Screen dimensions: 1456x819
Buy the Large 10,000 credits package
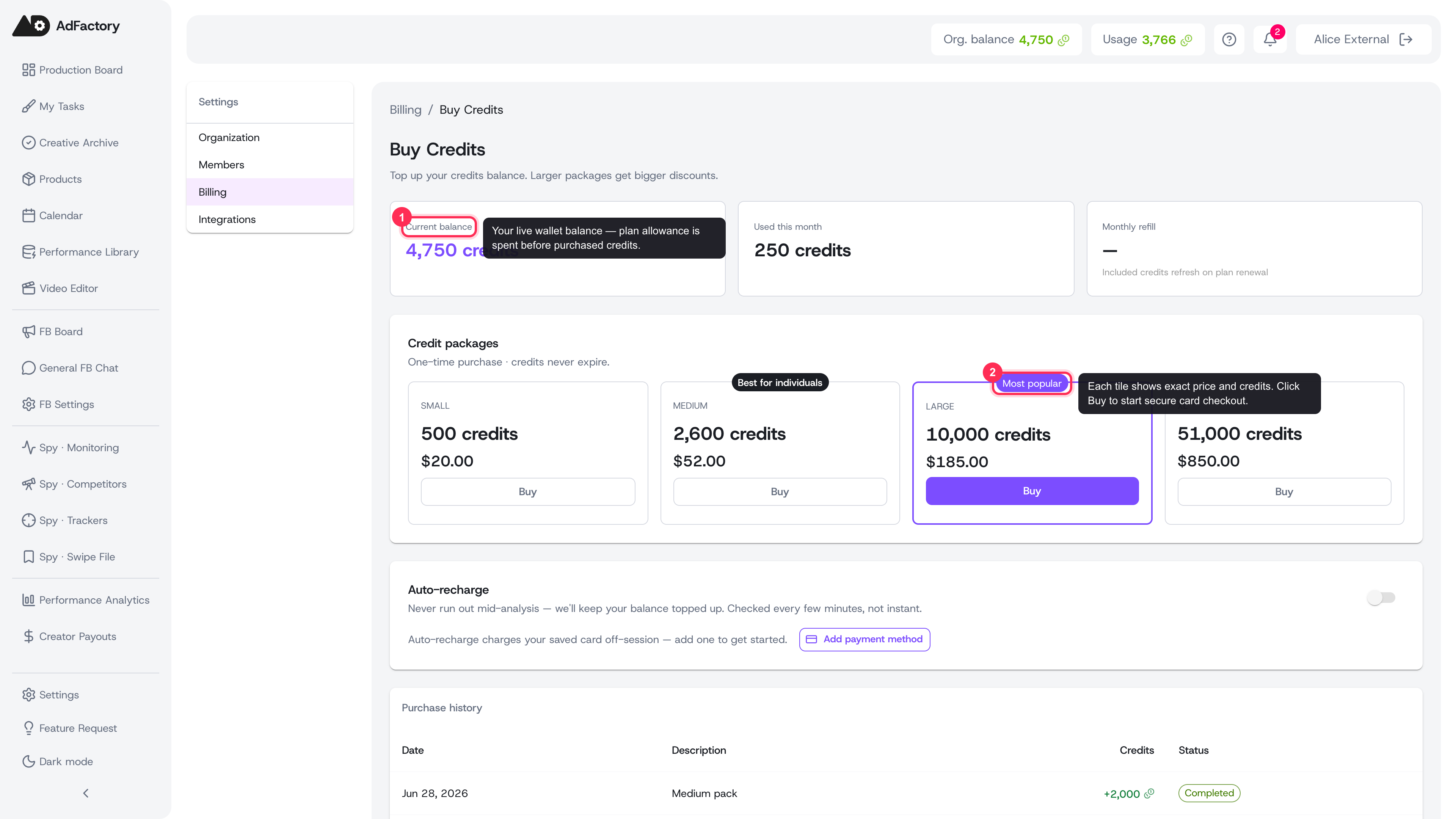(x=1031, y=491)
